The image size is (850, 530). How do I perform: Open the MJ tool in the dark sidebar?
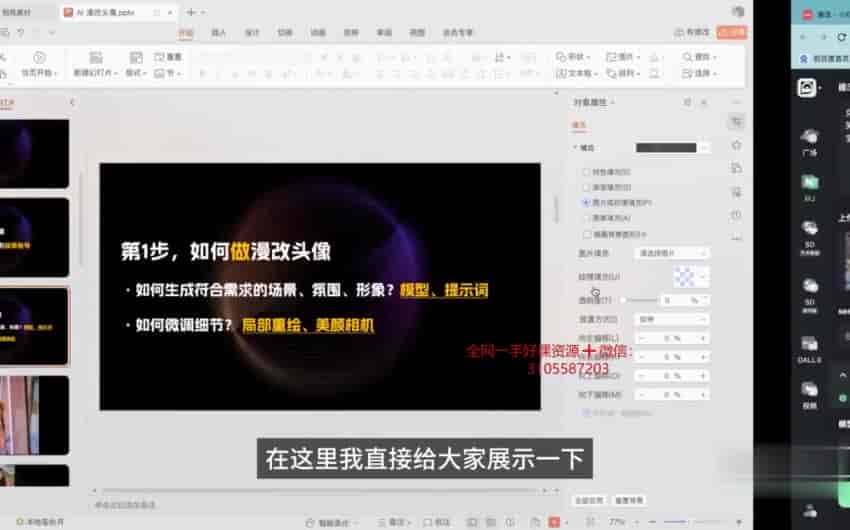coord(809,188)
